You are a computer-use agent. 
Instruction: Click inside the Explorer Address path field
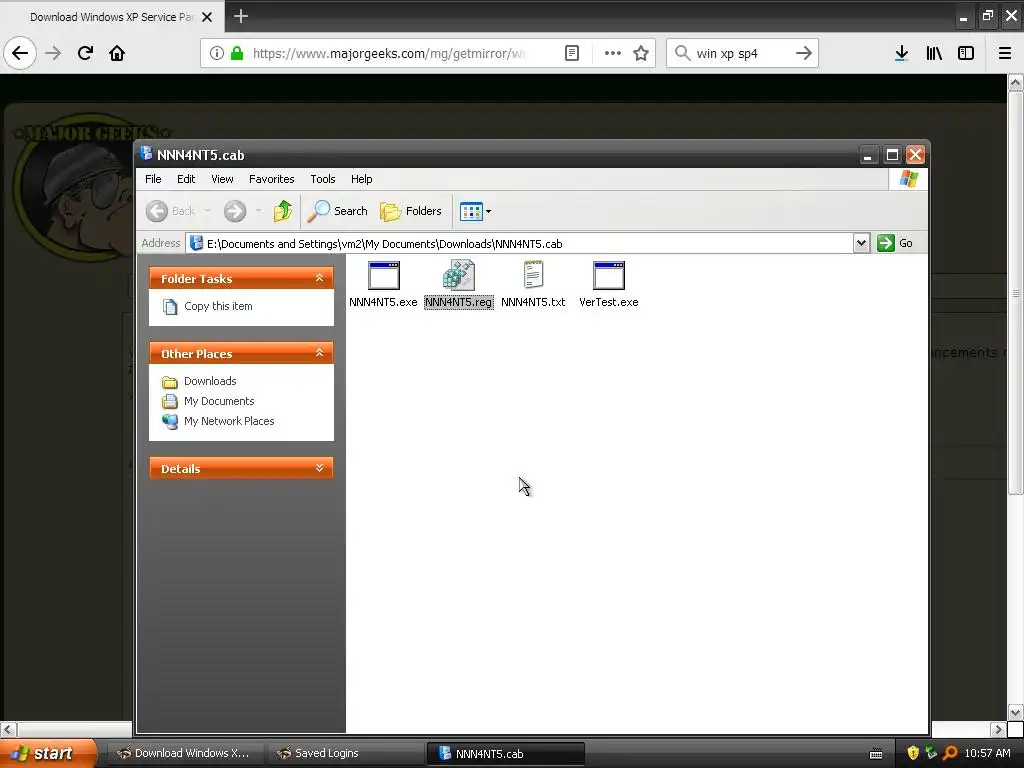tap(519, 244)
